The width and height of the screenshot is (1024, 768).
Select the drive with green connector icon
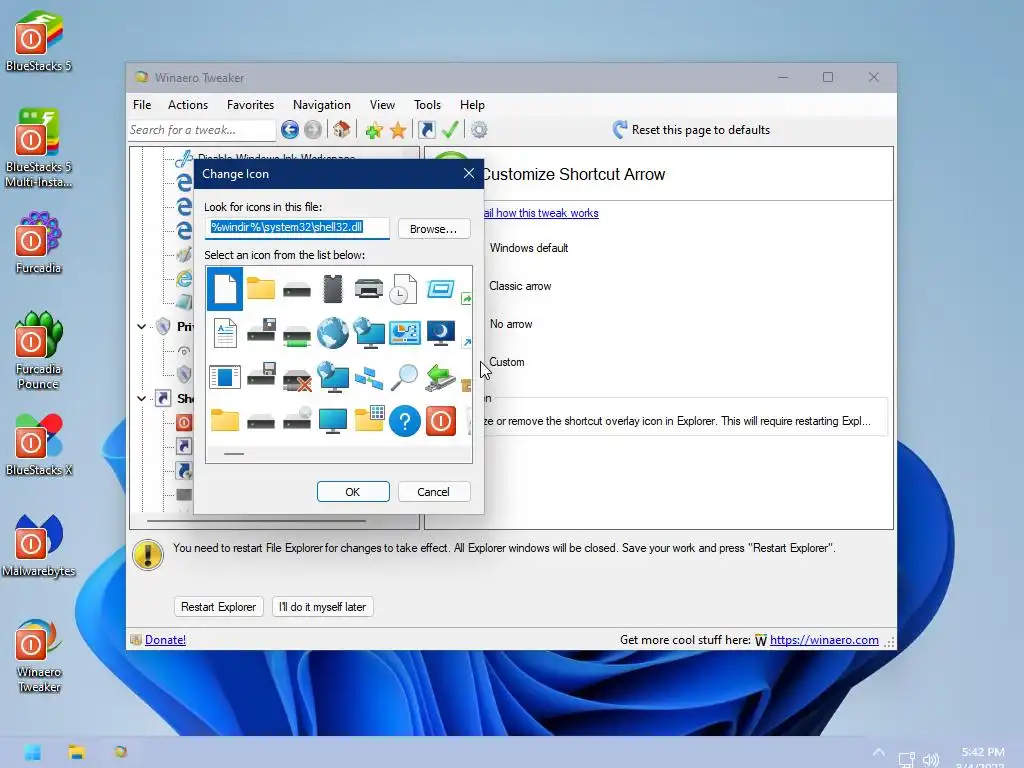click(x=296, y=335)
